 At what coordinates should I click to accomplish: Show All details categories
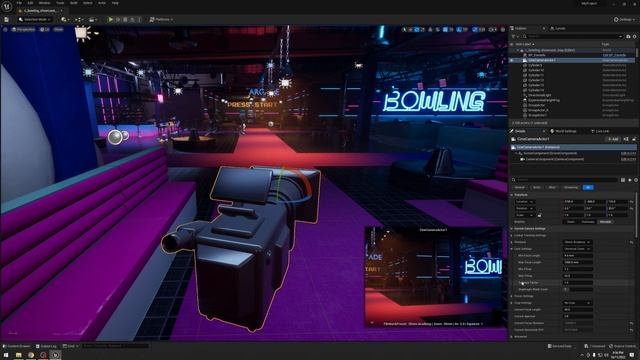tap(588, 187)
